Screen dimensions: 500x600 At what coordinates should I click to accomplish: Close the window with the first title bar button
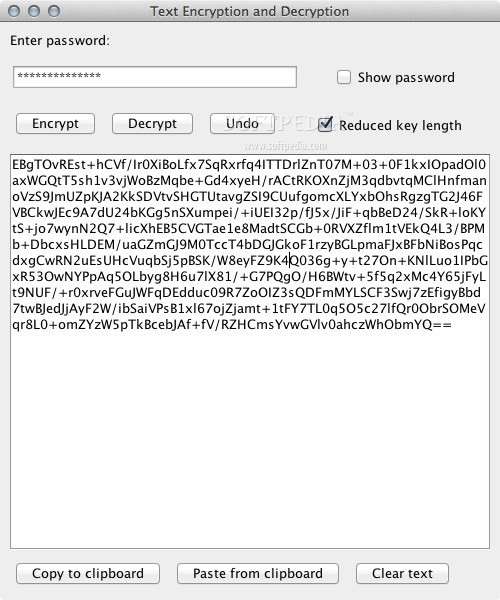(14, 11)
